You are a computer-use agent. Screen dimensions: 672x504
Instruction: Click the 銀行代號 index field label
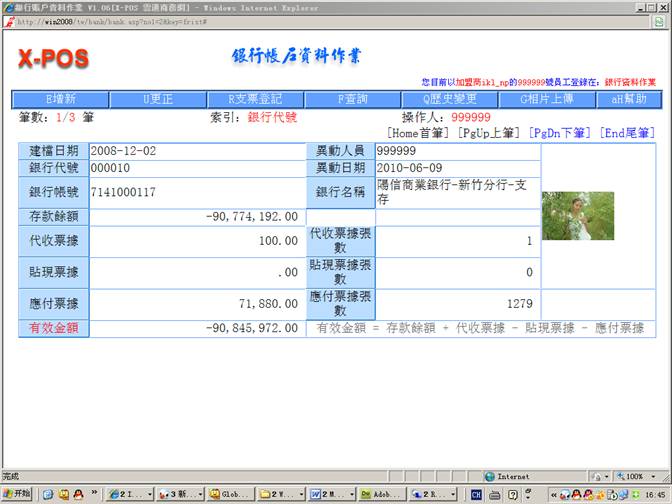272,117
